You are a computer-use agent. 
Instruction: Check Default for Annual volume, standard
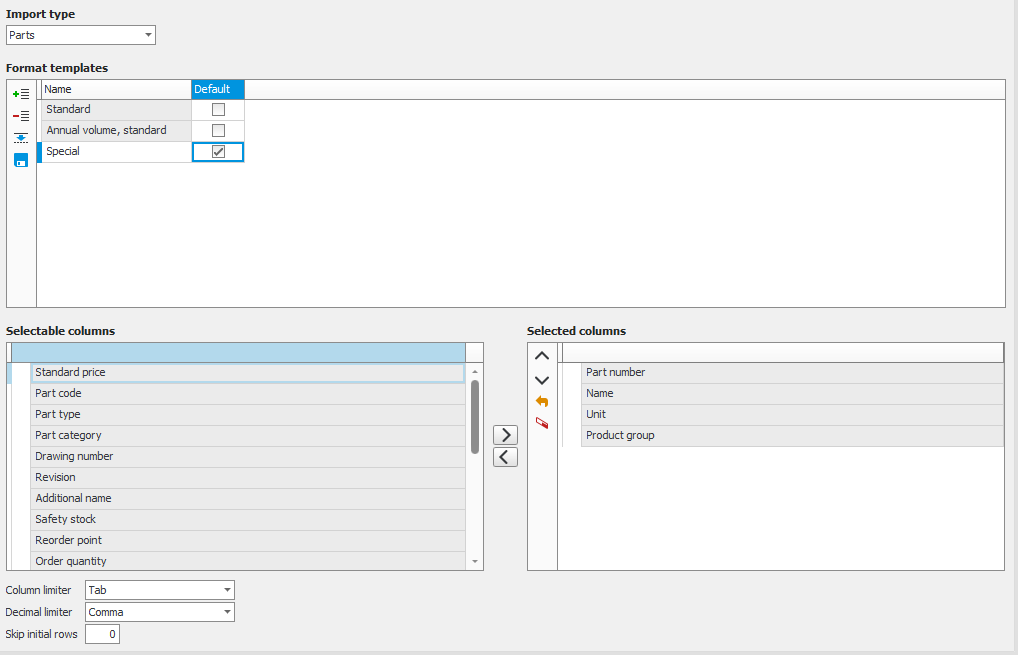217,130
